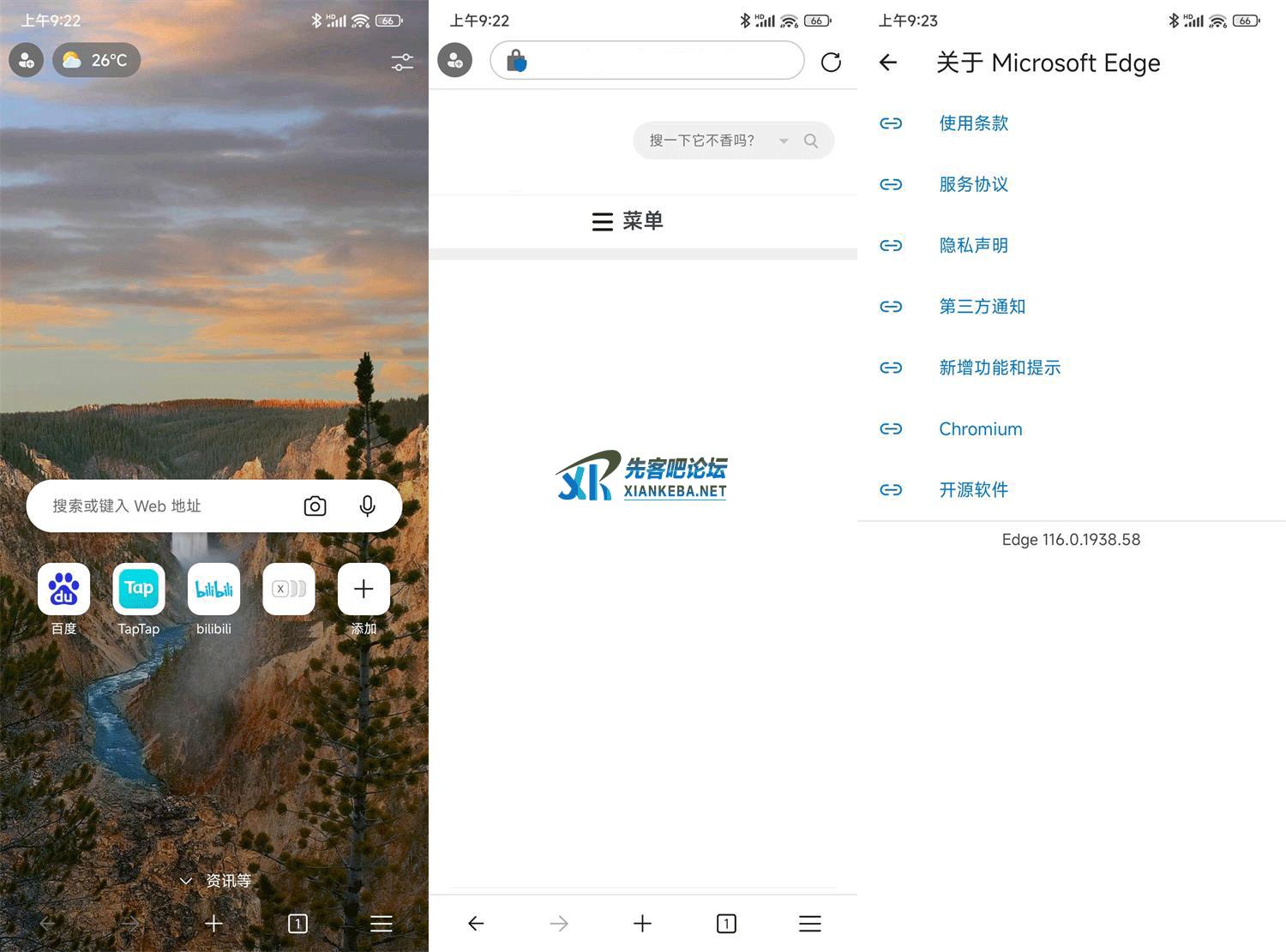Click the shopping bag icon in address bar

(516, 61)
